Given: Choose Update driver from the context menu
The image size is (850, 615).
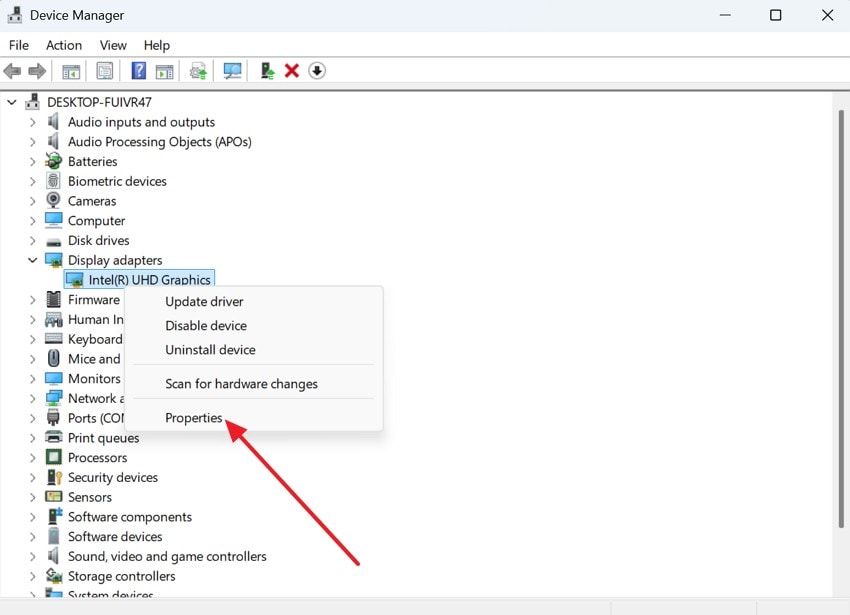Looking at the screenshot, I should (204, 301).
